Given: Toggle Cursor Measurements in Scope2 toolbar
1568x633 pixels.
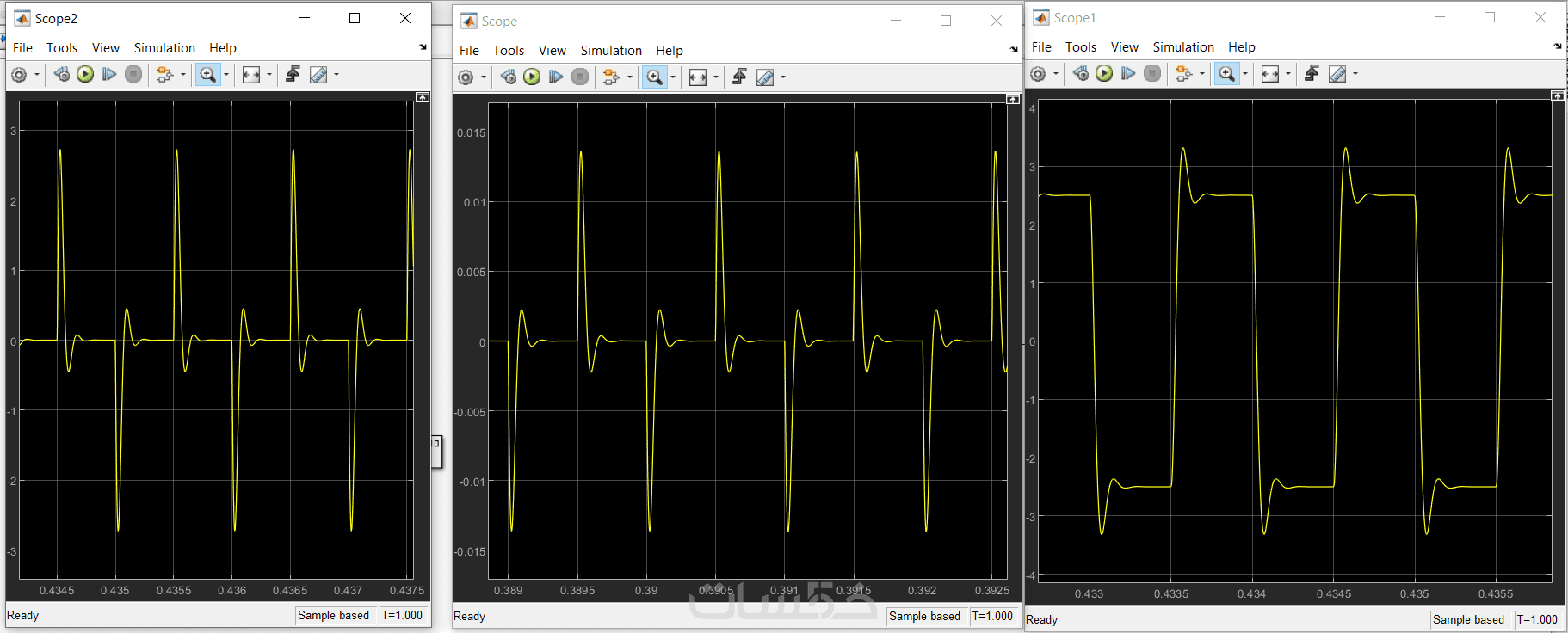Looking at the screenshot, I should point(318,75).
